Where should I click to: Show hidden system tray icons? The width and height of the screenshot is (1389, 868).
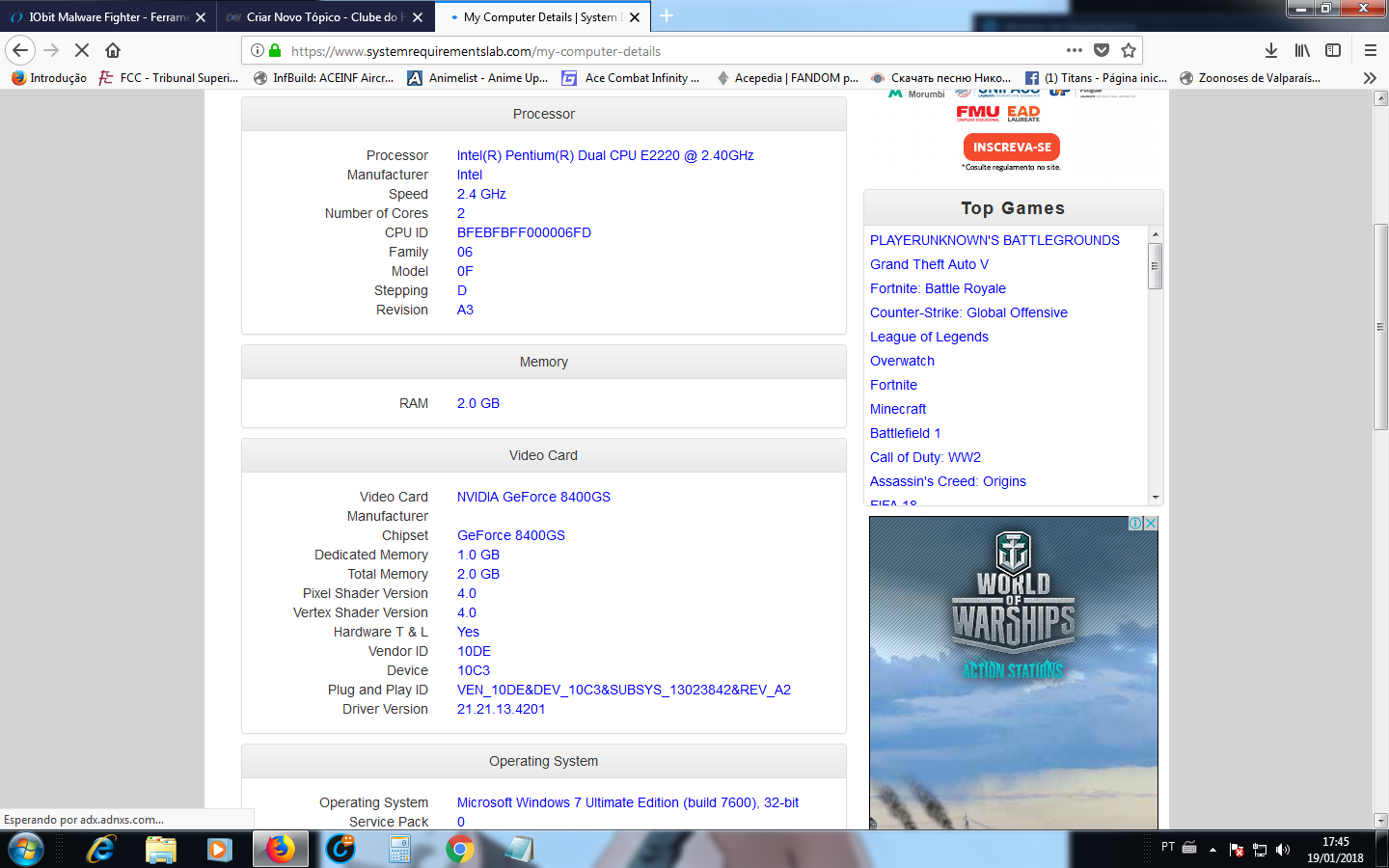click(1212, 850)
